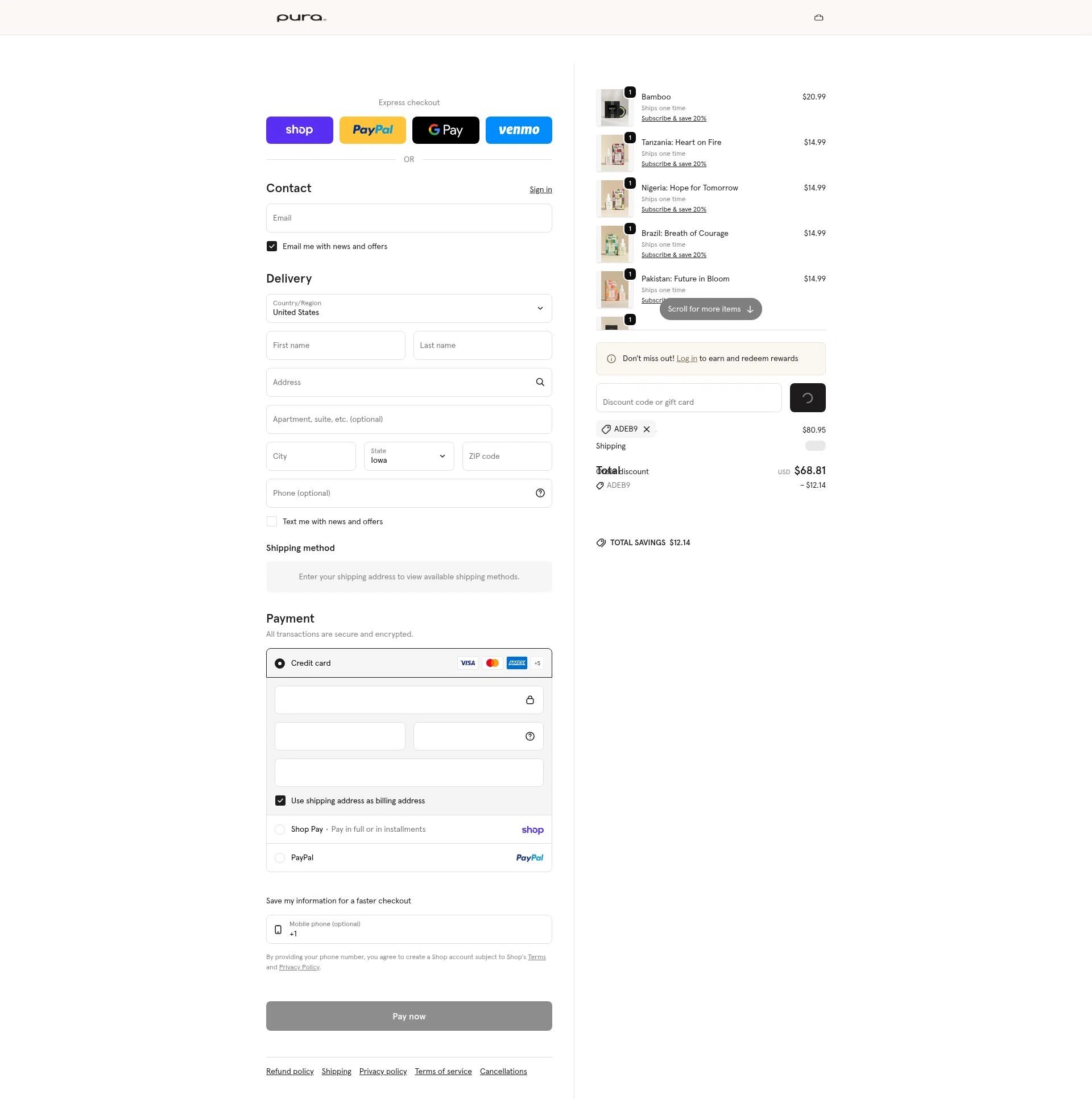
Task: Remove the ADEB9 discount code
Action: 647,429
